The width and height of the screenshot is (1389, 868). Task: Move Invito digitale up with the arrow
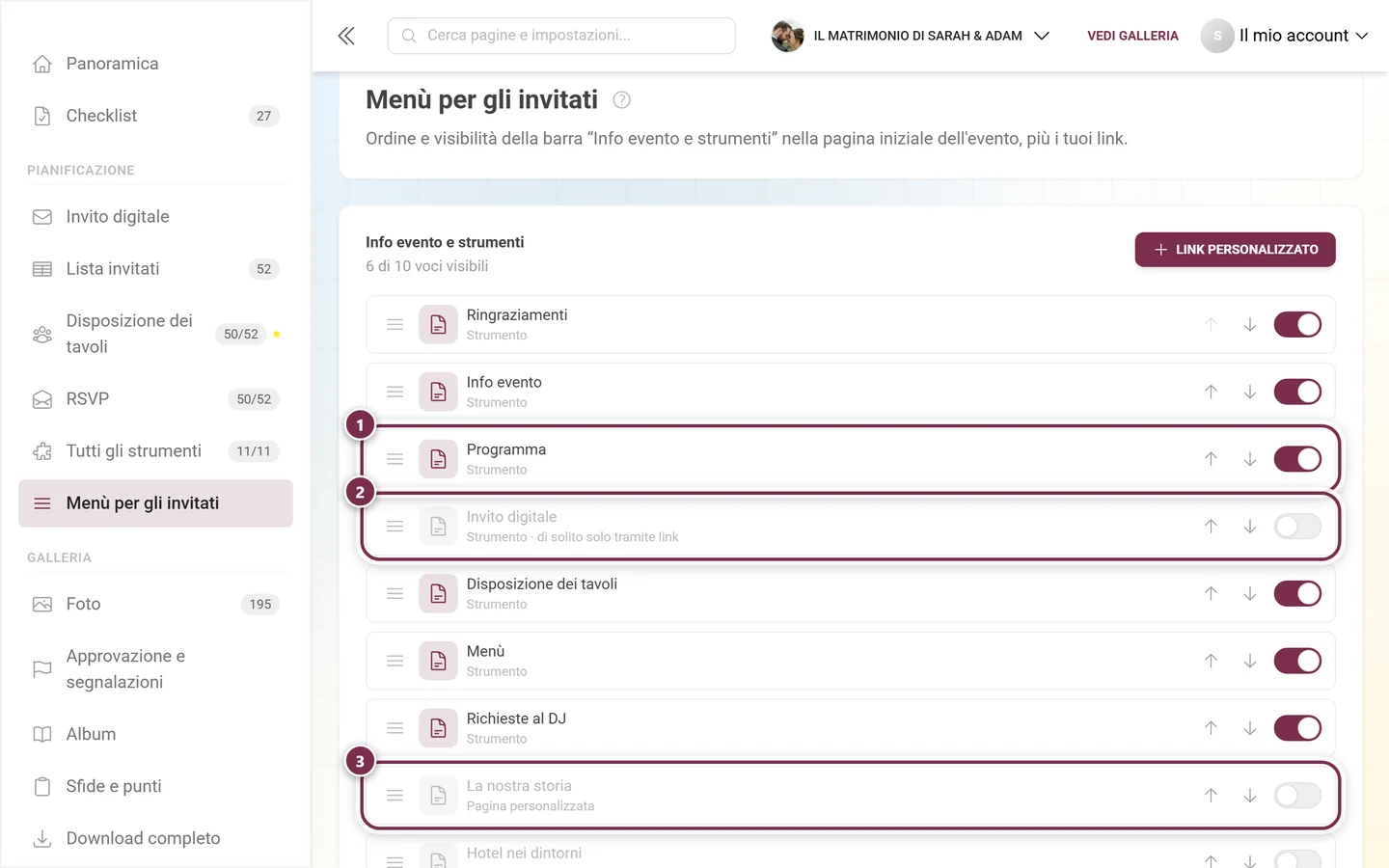click(1211, 527)
